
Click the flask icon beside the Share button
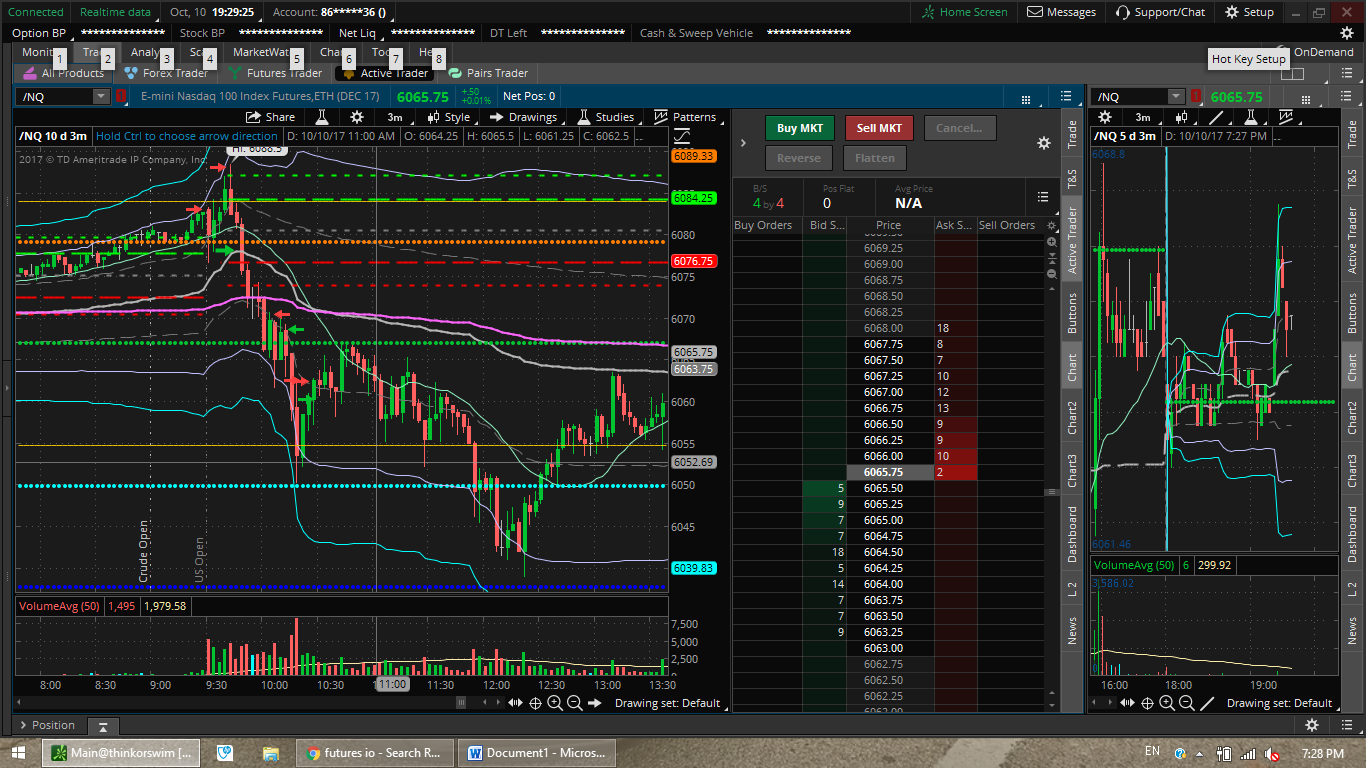click(x=322, y=117)
